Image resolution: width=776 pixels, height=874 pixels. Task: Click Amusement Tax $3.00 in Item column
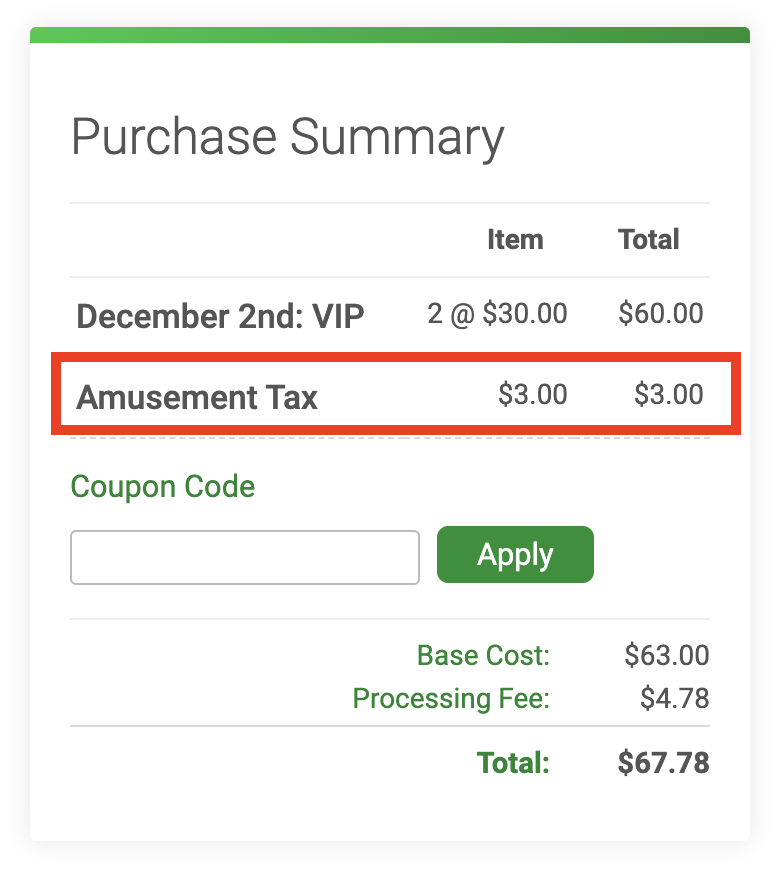coord(532,395)
